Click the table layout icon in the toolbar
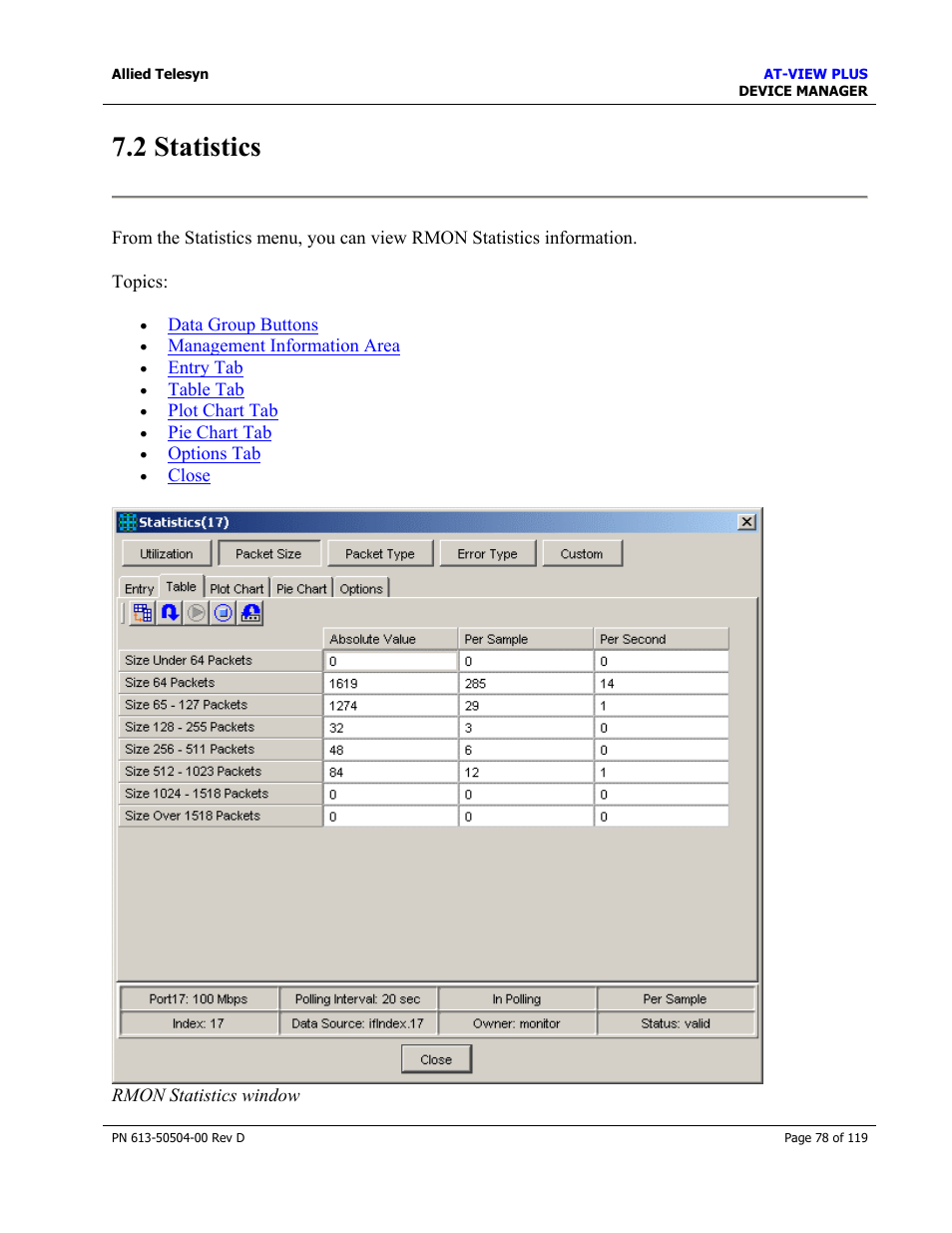Screen dimensions: 952x1233 pyautogui.click(x=143, y=613)
